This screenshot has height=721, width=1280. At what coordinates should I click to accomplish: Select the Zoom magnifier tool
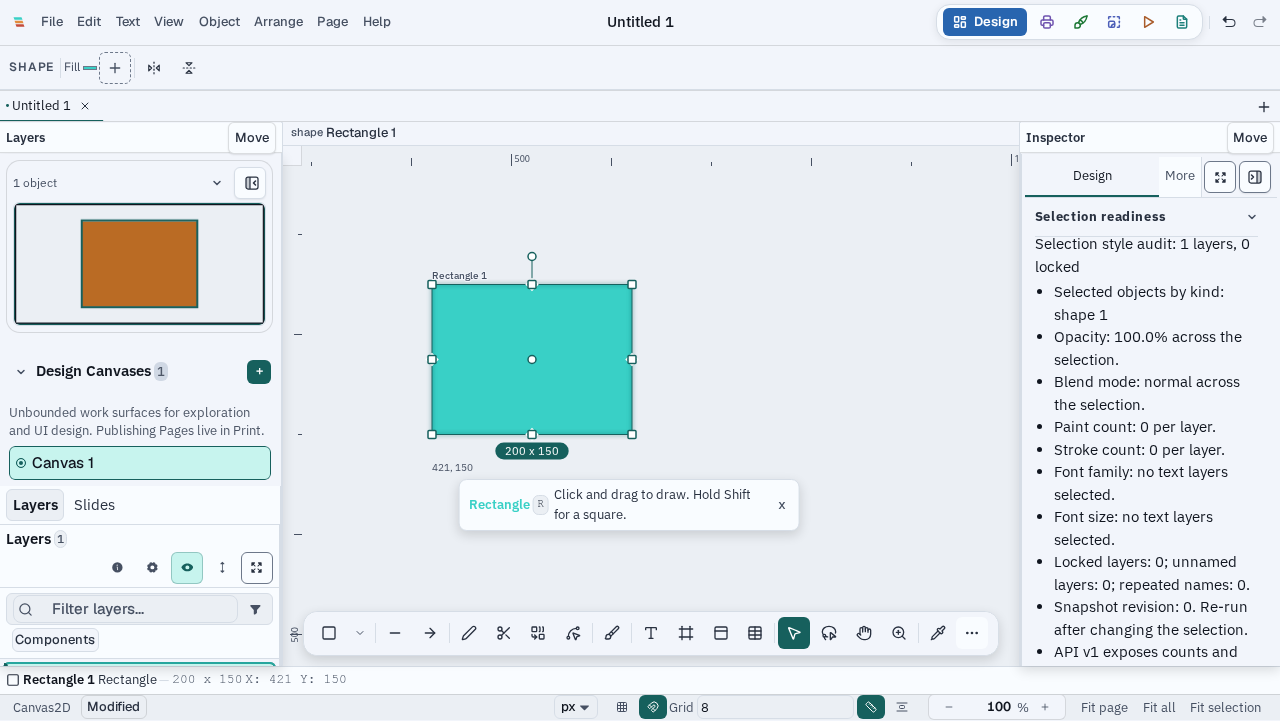(x=899, y=633)
